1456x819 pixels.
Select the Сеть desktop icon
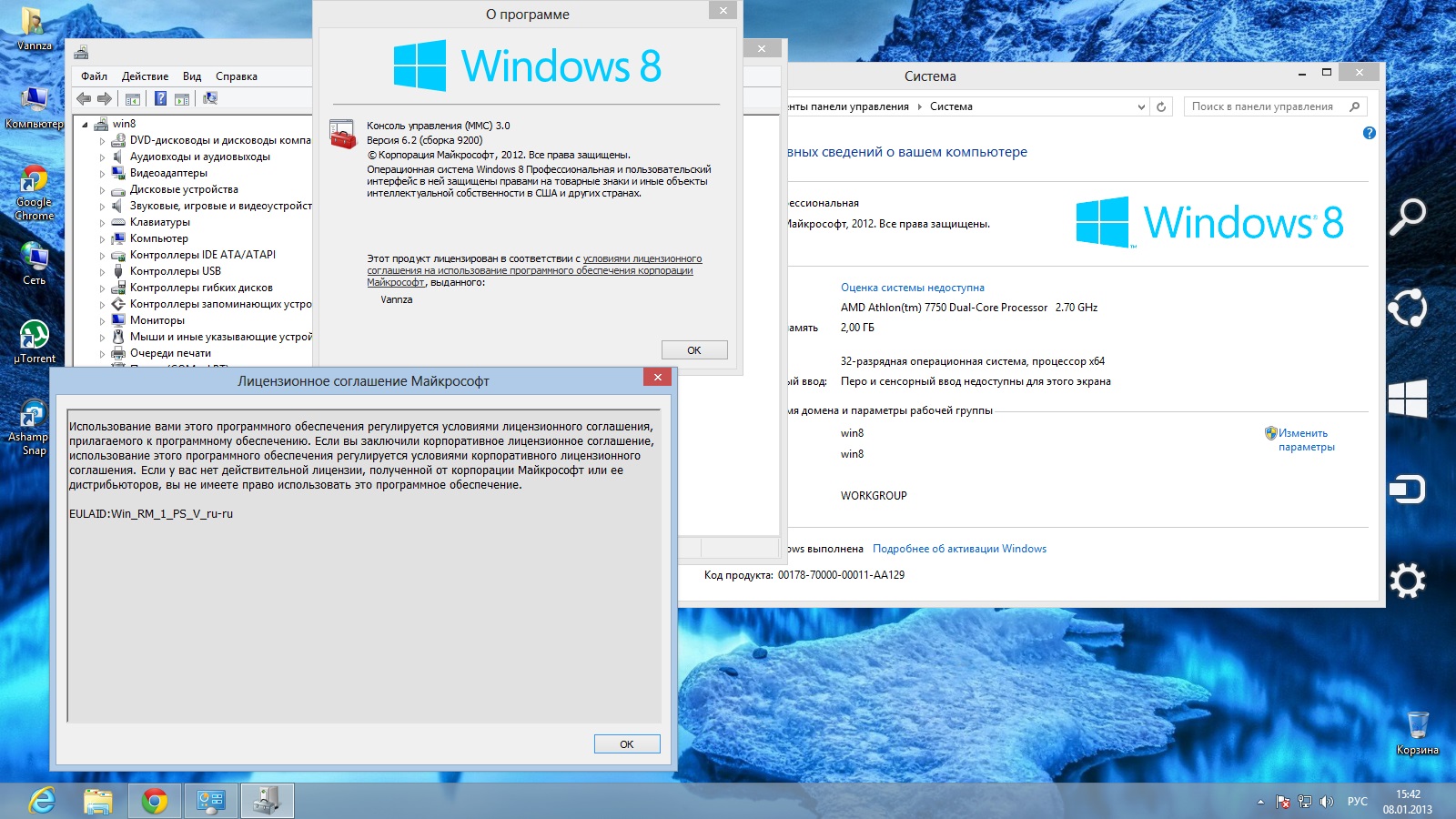point(34,264)
